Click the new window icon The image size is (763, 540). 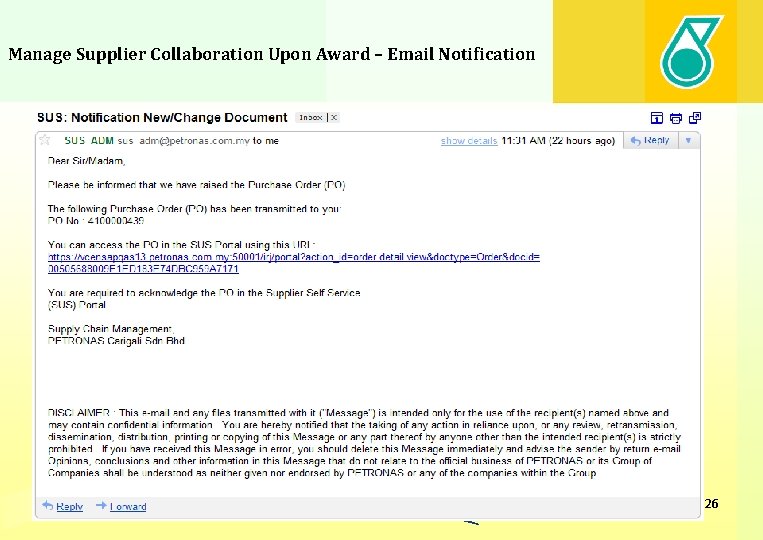656,118
